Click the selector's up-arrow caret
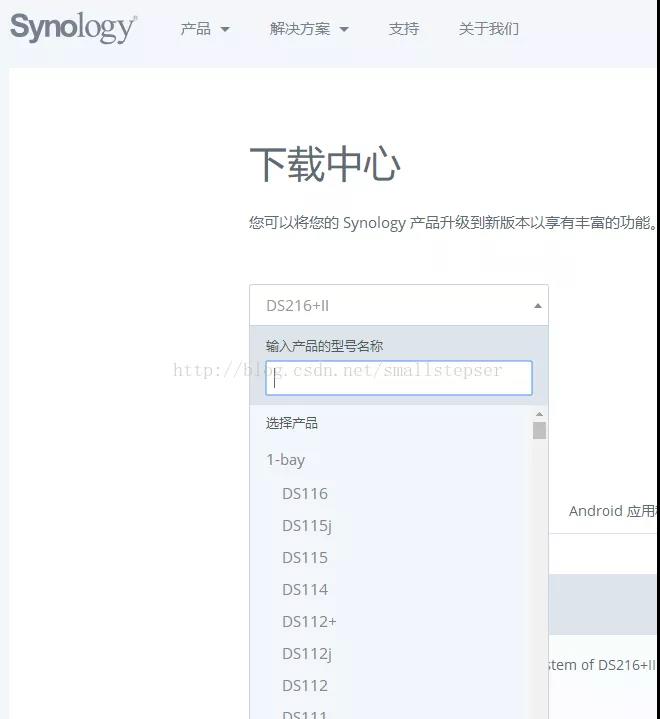Image resolution: width=660 pixels, height=719 pixels. click(538, 306)
